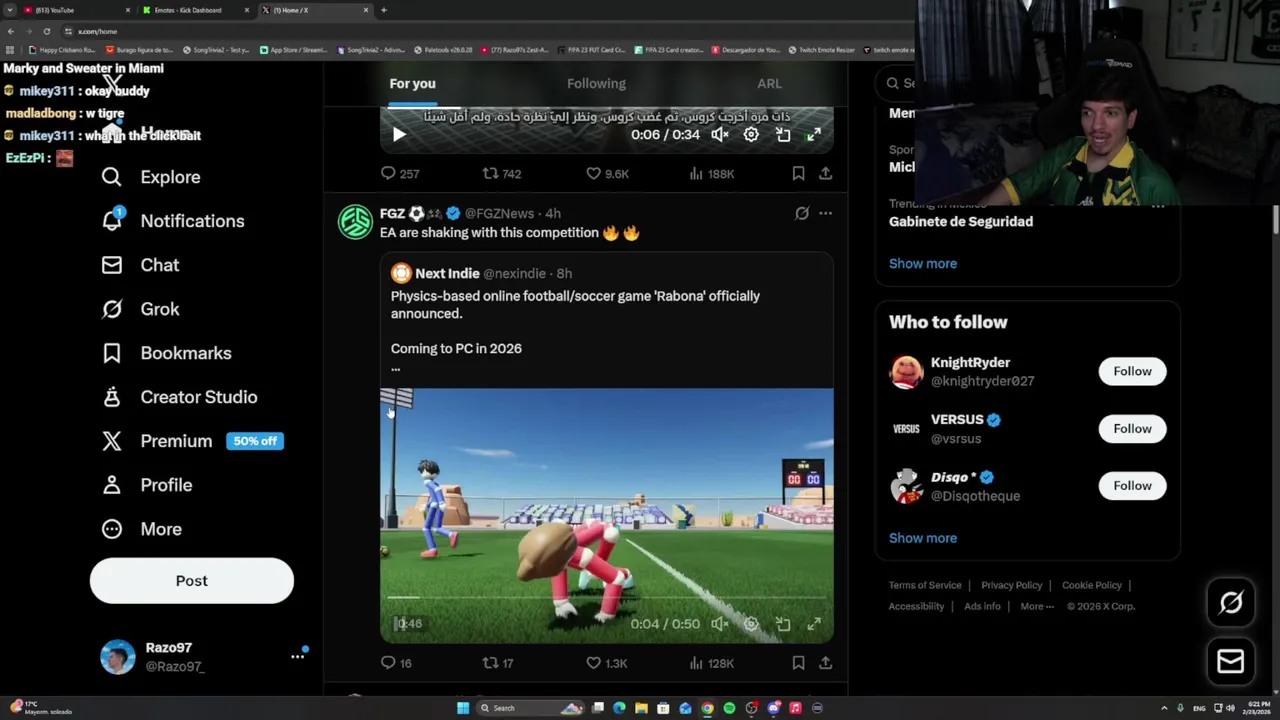
Task: Open Profile page from sidebar
Action: tap(146, 485)
